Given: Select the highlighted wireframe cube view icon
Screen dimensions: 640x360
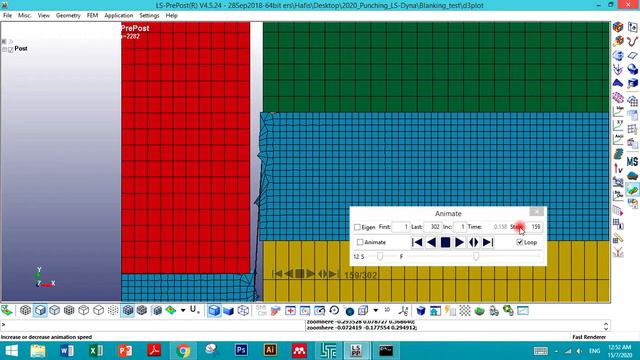Looking at the screenshot, I should 40,311.
